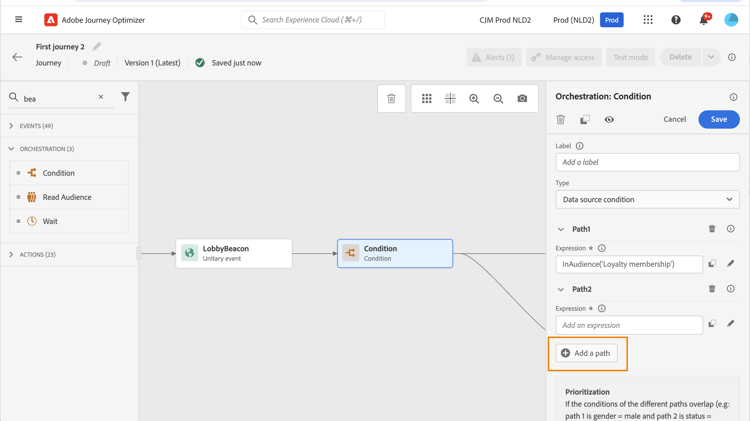Delete Path1 using its trash icon
This screenshot has height=421, width=750.
click(712, 229)
